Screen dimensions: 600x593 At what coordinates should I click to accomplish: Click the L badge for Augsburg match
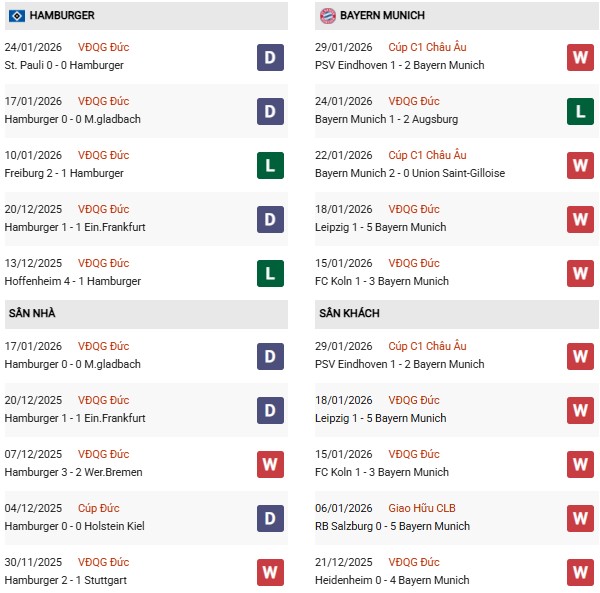(x=580, y=111)
